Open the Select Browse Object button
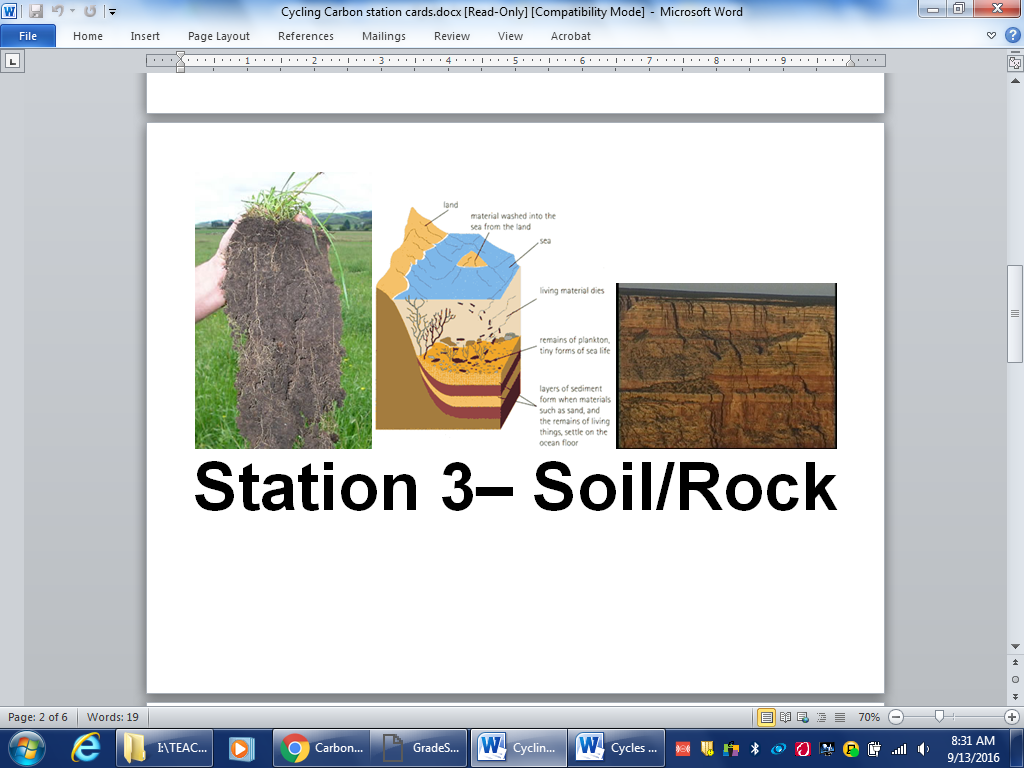1024x768 pixels. (1015, 679)
